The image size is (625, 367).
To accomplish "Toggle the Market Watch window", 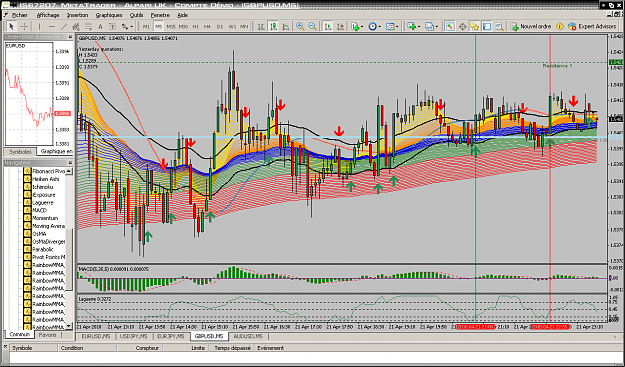I will coord(450,27).
